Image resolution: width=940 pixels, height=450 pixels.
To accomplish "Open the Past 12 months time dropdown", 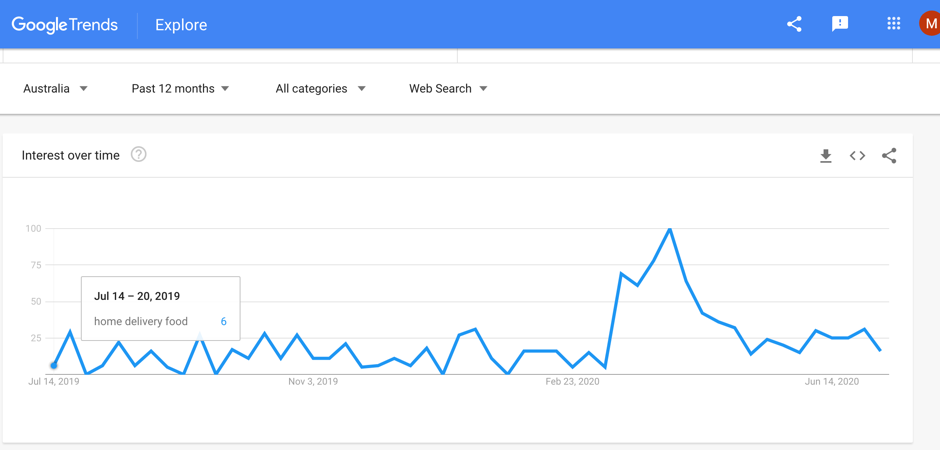I will (180, 89).
